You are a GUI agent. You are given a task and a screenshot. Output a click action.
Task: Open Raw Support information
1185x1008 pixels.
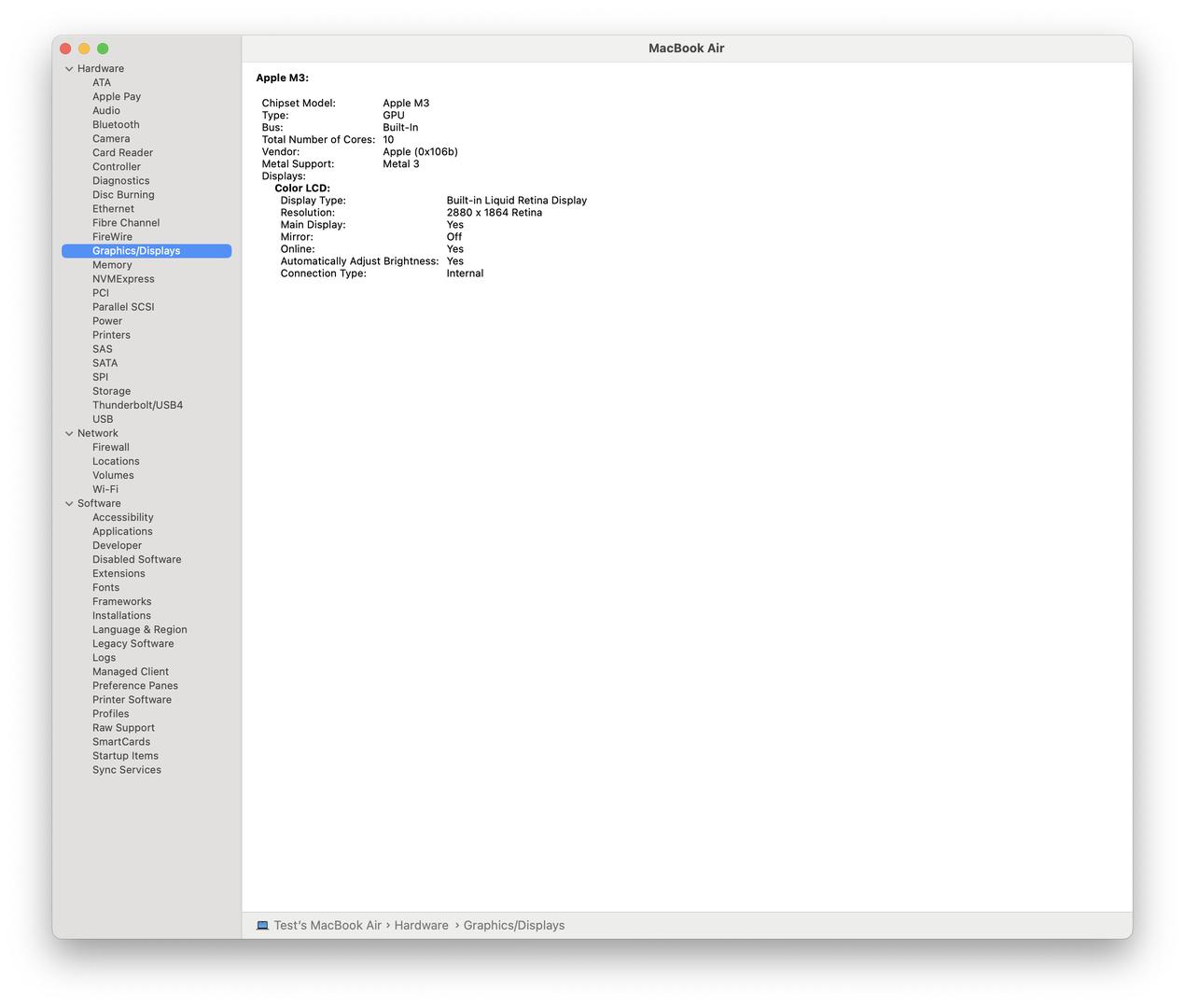(123, 727)
